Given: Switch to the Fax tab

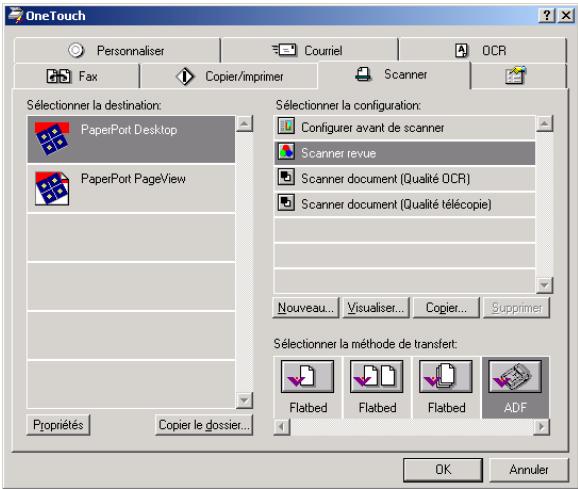Looking at the screenshot, I should [x=77, y=76].
